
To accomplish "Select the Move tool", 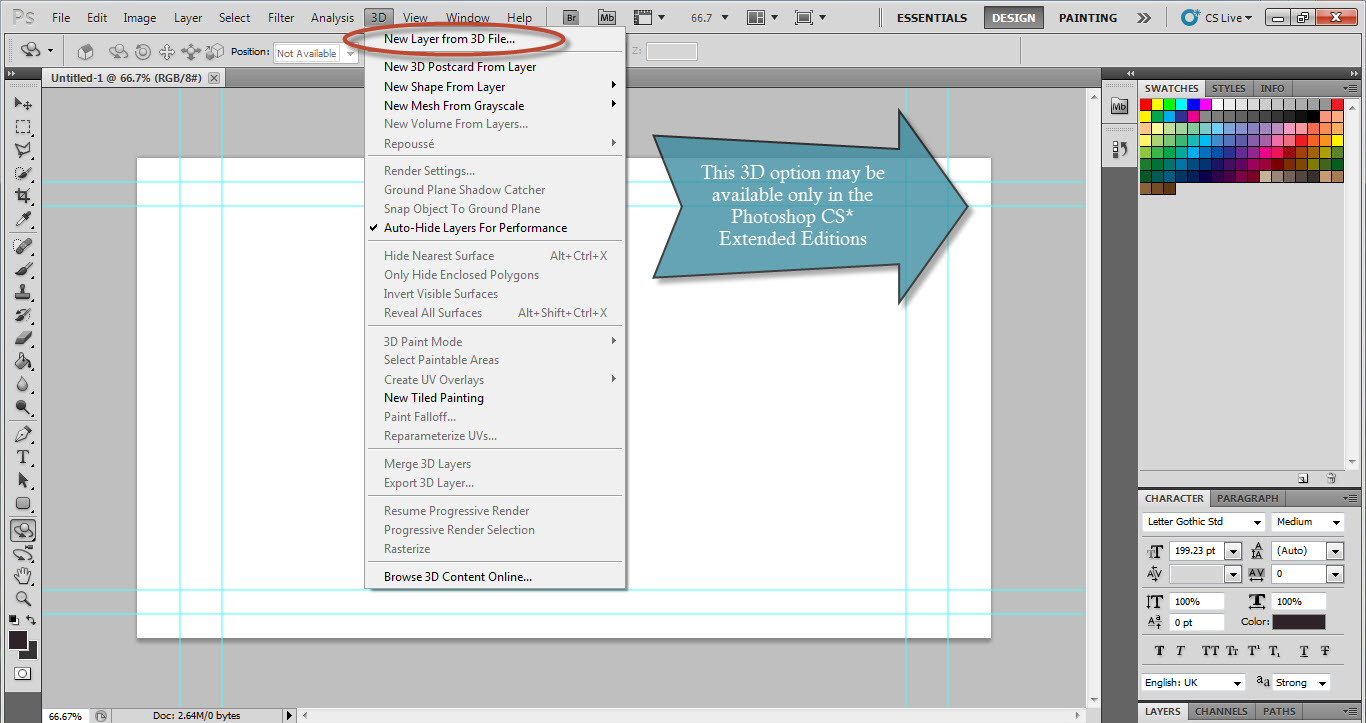I will point(22,104).
